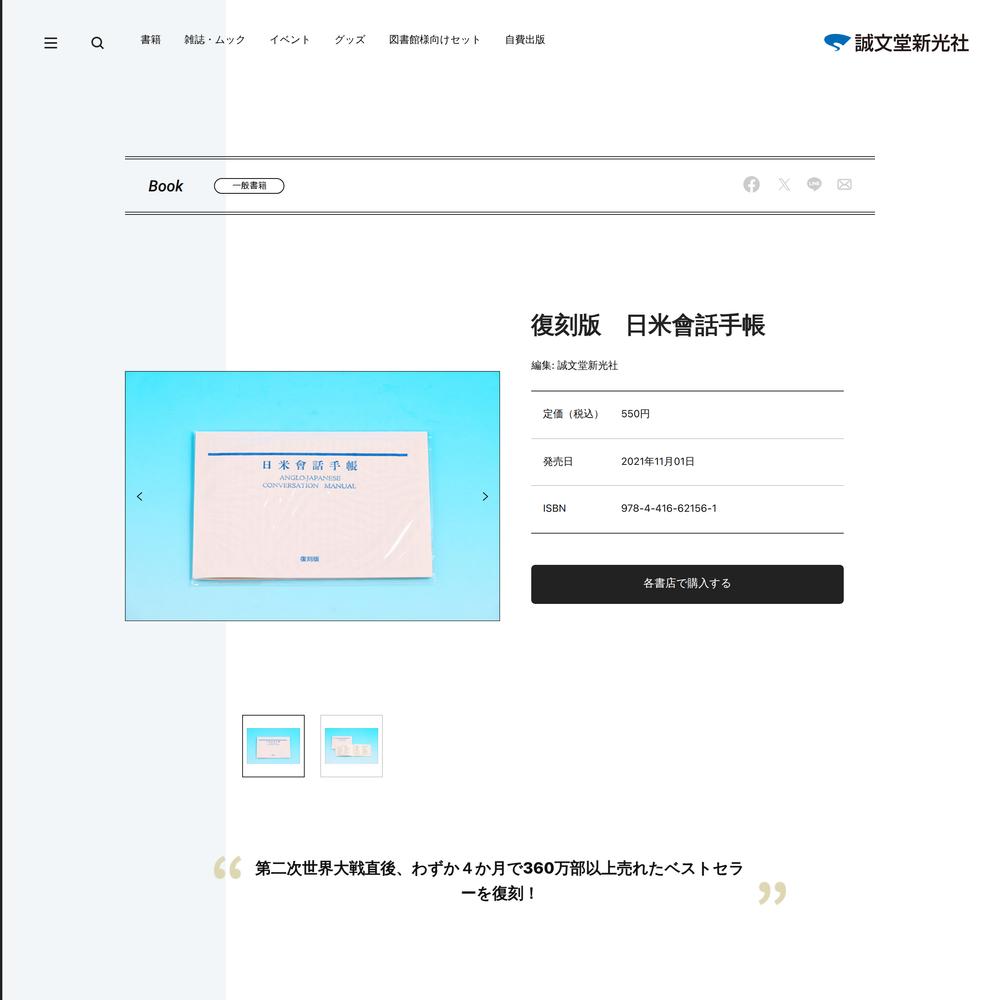Open the 書籍 menu item
This screenshot has width=1000, height=1000.
point(151,40)
